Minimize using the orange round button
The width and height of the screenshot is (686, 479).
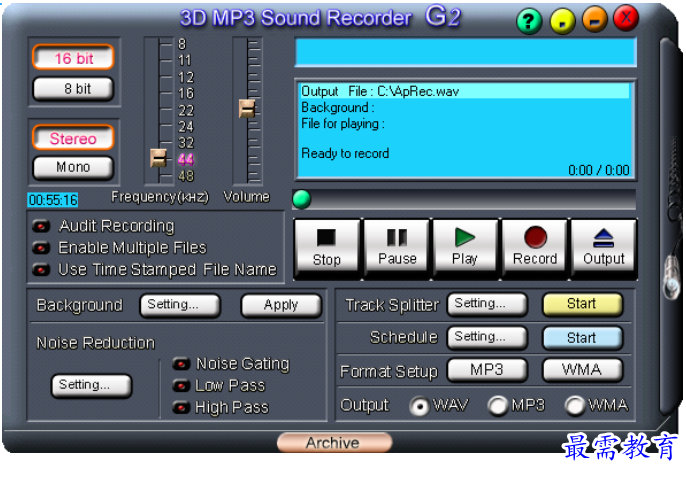point(595,20)
